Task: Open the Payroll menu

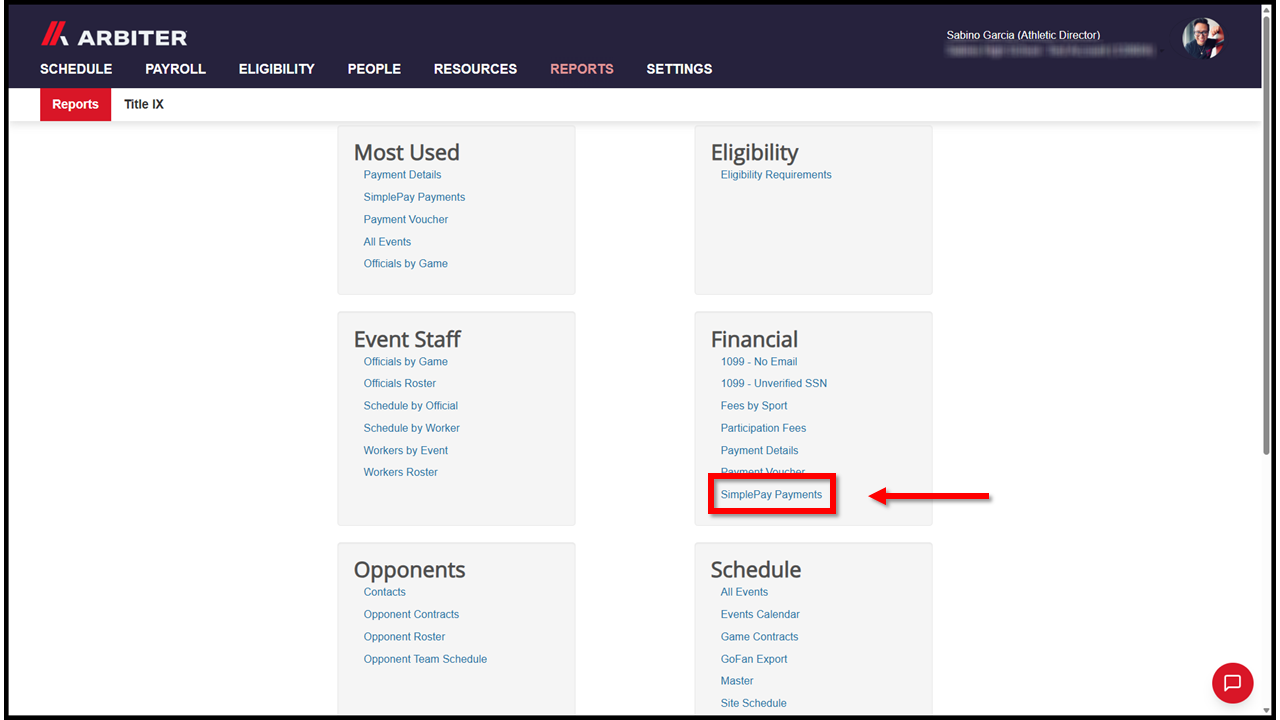Action: coord(175,69)
